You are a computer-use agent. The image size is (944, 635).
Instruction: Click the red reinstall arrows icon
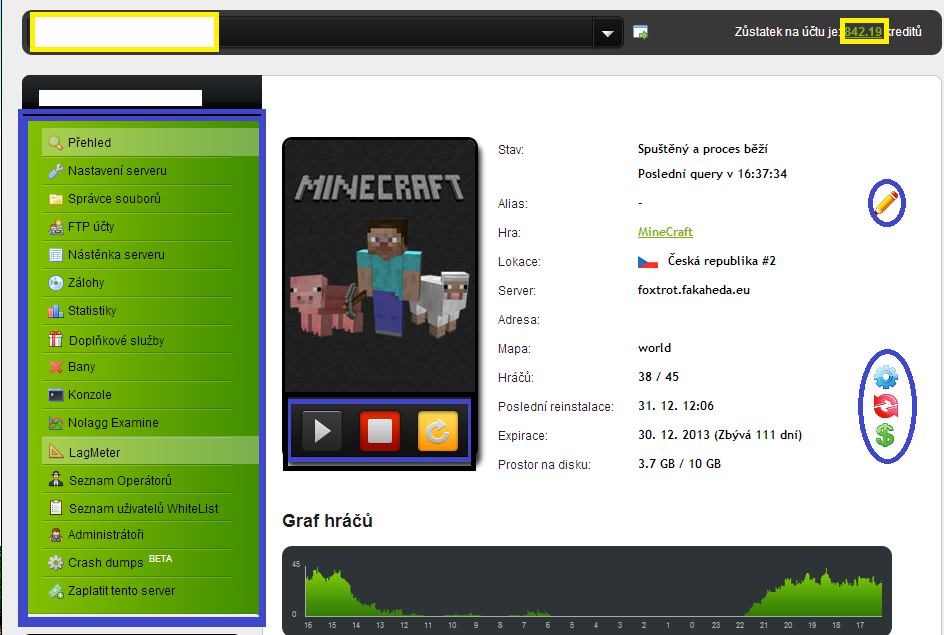point(886,406)
